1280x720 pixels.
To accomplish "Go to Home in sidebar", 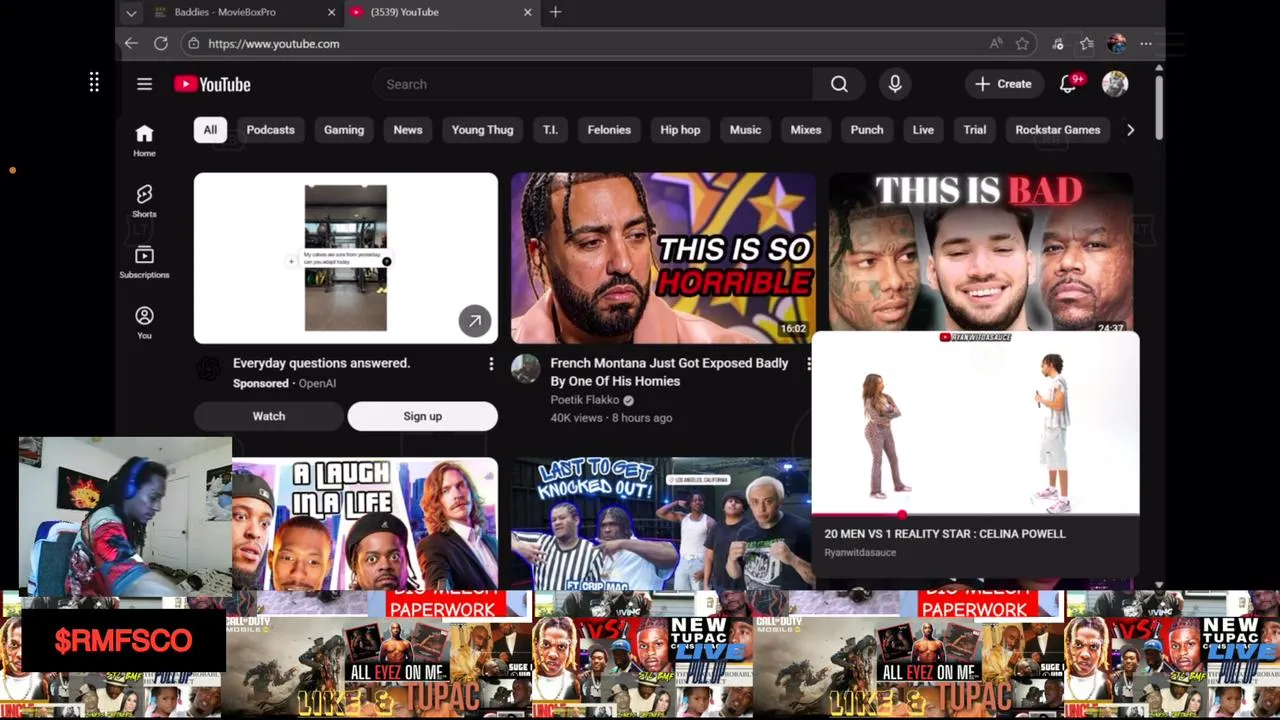I will pyautogui.click(x=144, y=141).
